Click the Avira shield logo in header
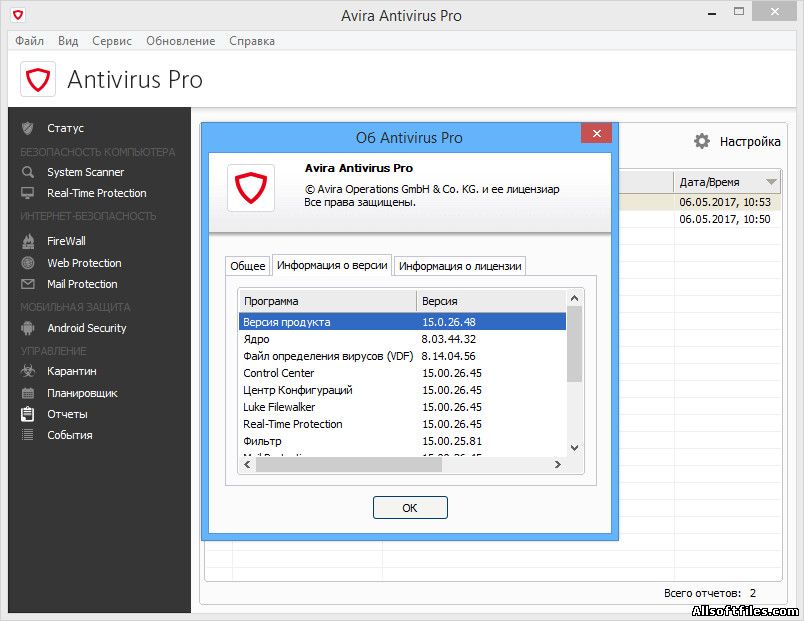 pyautogui.click(x=38, y=79)
